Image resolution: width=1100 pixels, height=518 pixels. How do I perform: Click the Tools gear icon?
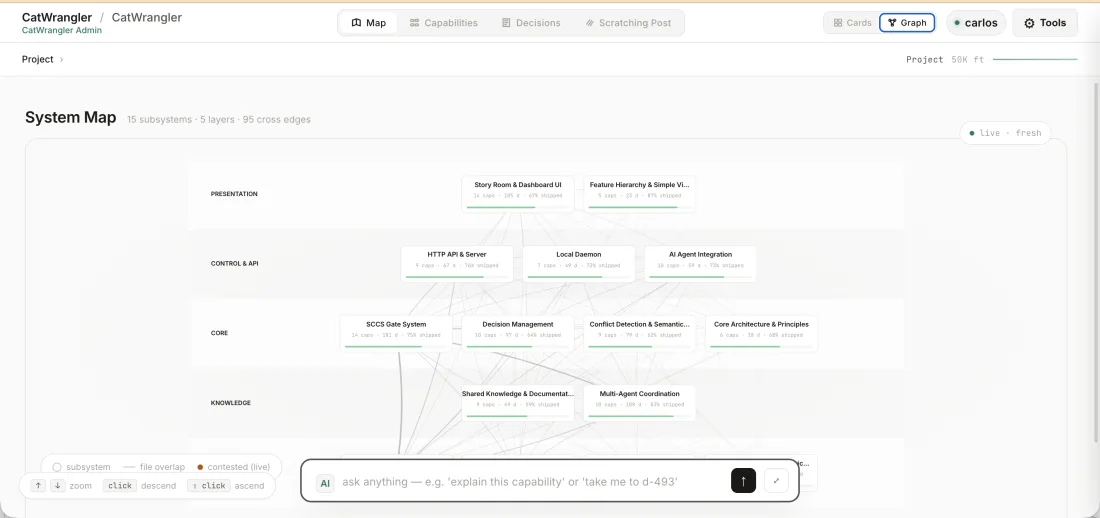click(1029, 23)
